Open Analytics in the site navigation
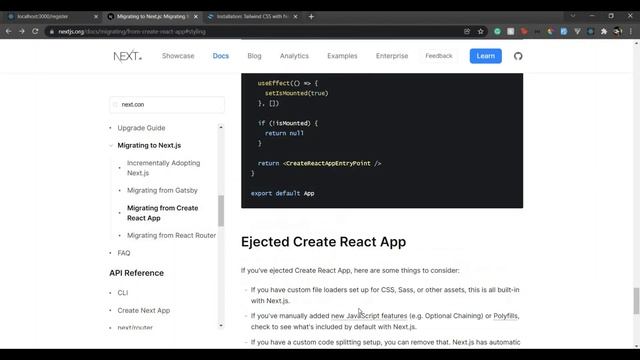The height and width of the screenshot is (360, 640). pos(294,56)
